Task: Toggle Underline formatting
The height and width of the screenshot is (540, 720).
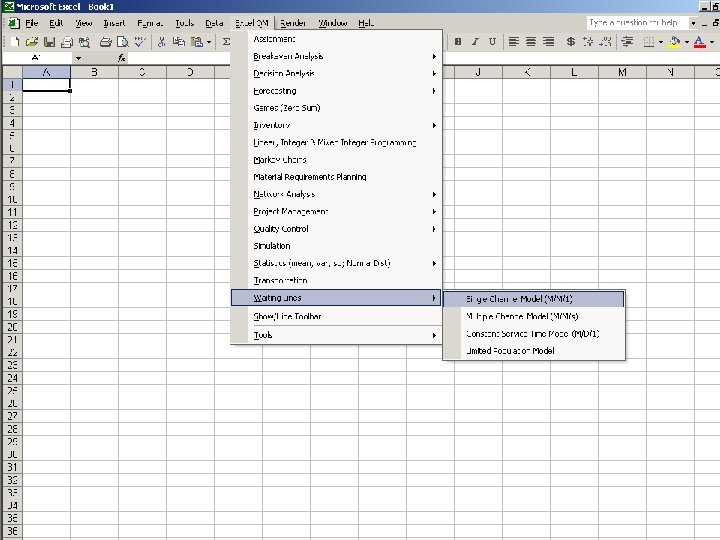Action: (x=492, y=42)
